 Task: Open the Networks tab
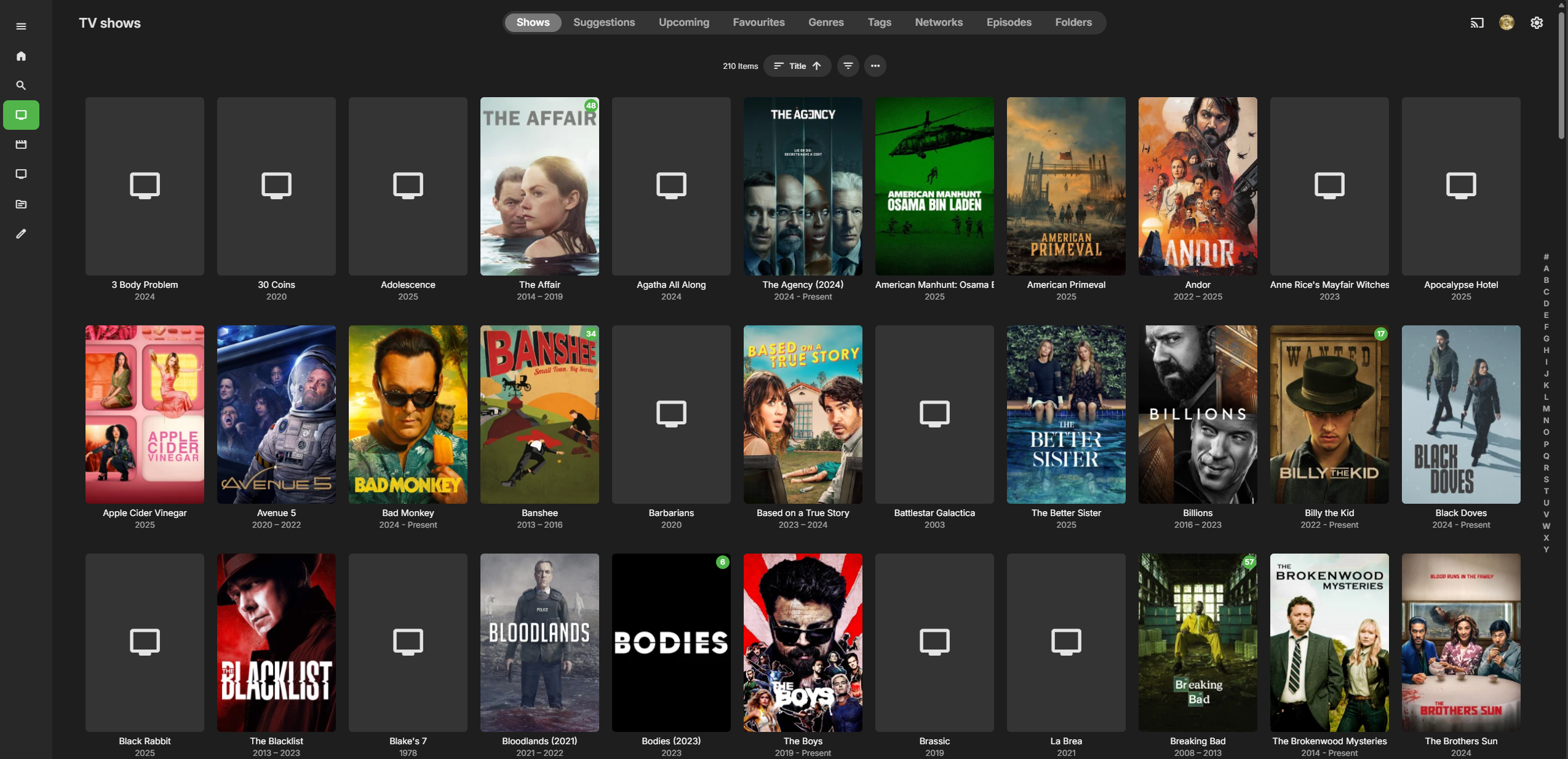938,22
